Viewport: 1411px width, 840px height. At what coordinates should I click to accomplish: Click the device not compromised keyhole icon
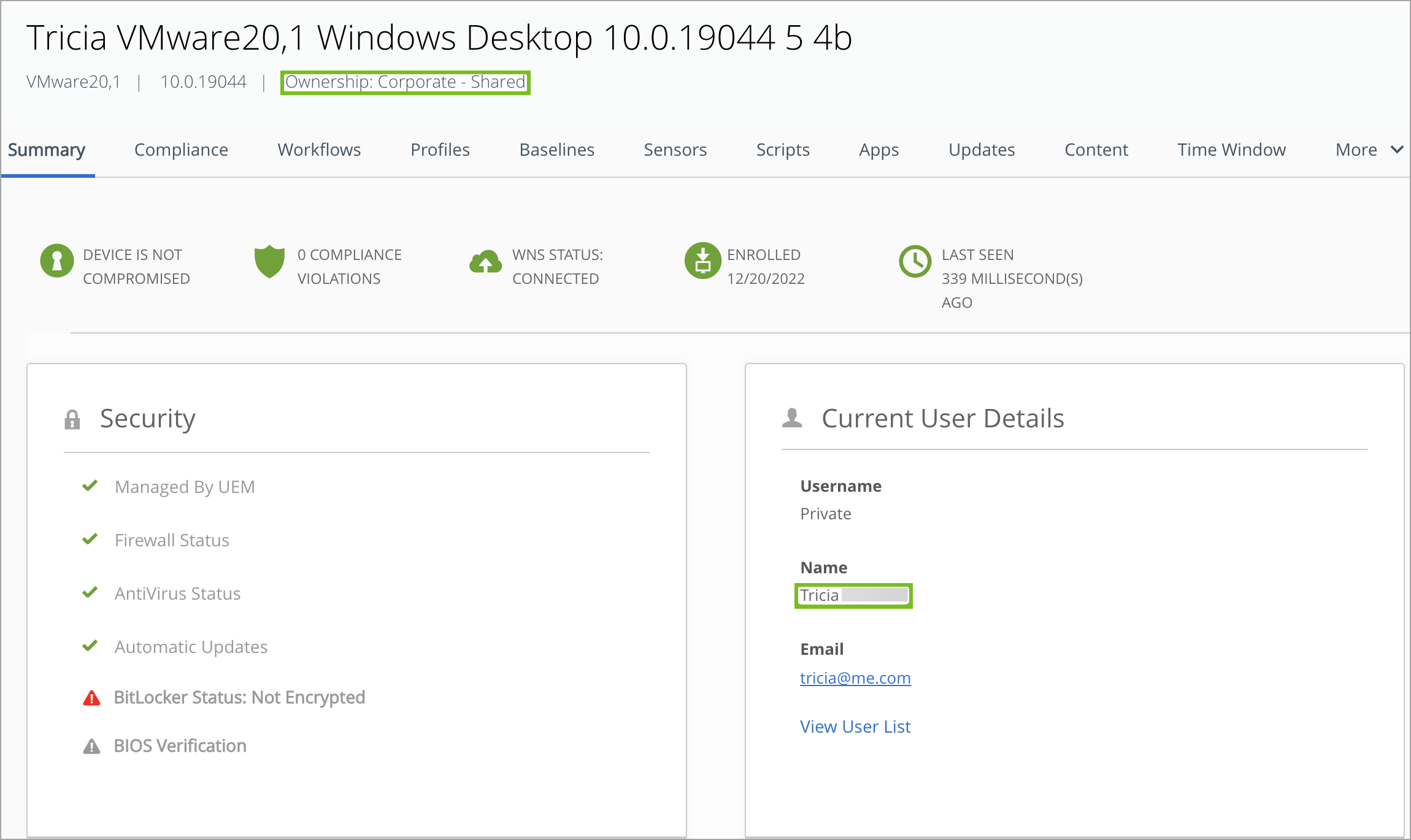pyautogui.click(x=57, y=261)
